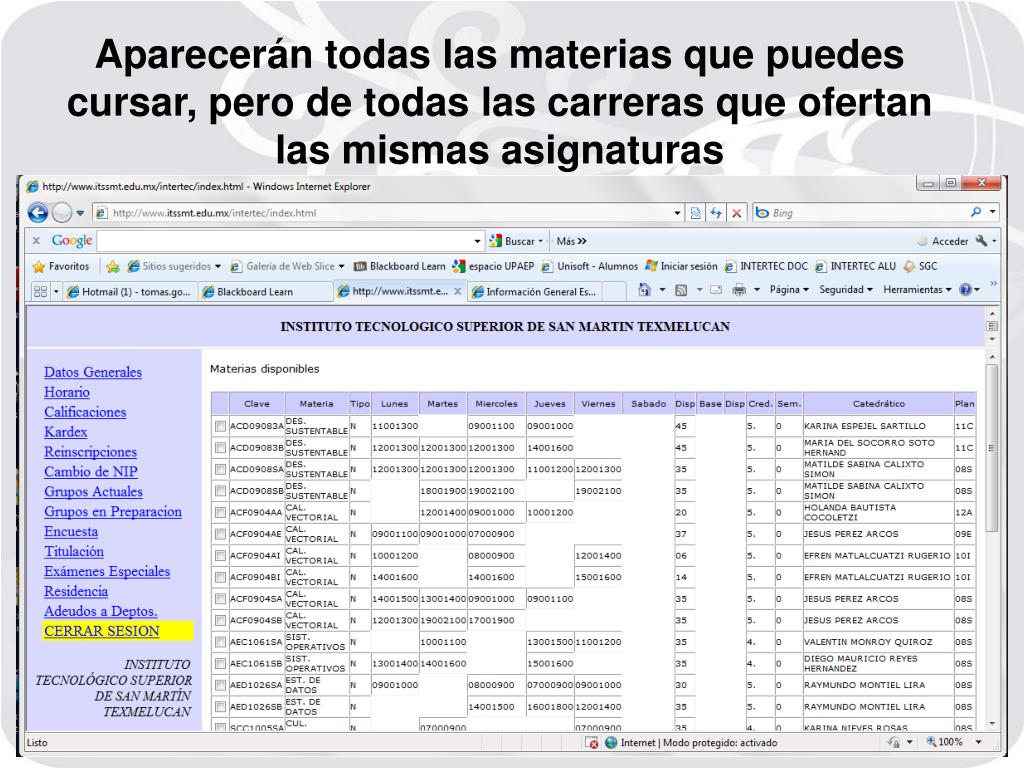This screenshot has width=1024, height=768.
Task: Open the Datos Generales link
Action: 93,372
